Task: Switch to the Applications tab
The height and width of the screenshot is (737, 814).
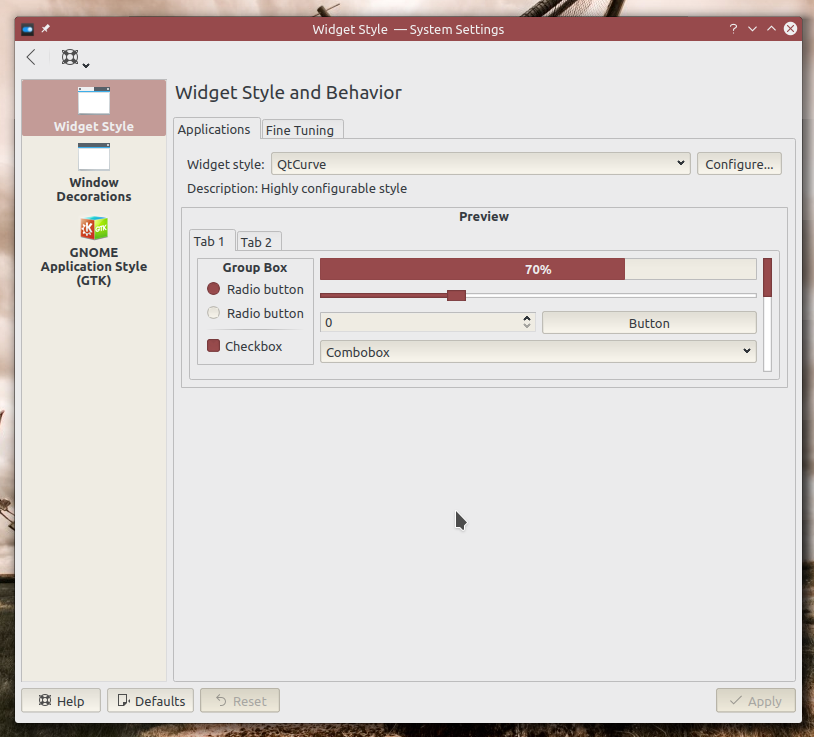Action: [x=214, y=129]
